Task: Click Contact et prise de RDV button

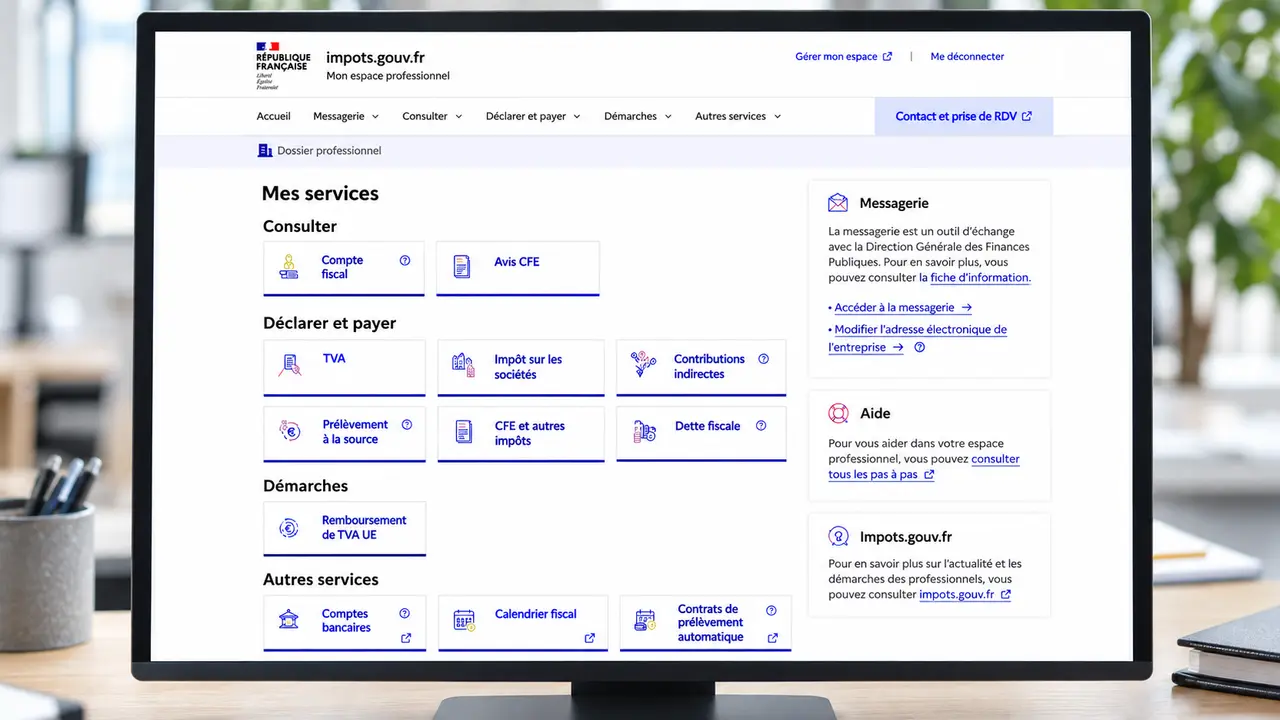Action: pyautogui.click(x=964, y=116)
